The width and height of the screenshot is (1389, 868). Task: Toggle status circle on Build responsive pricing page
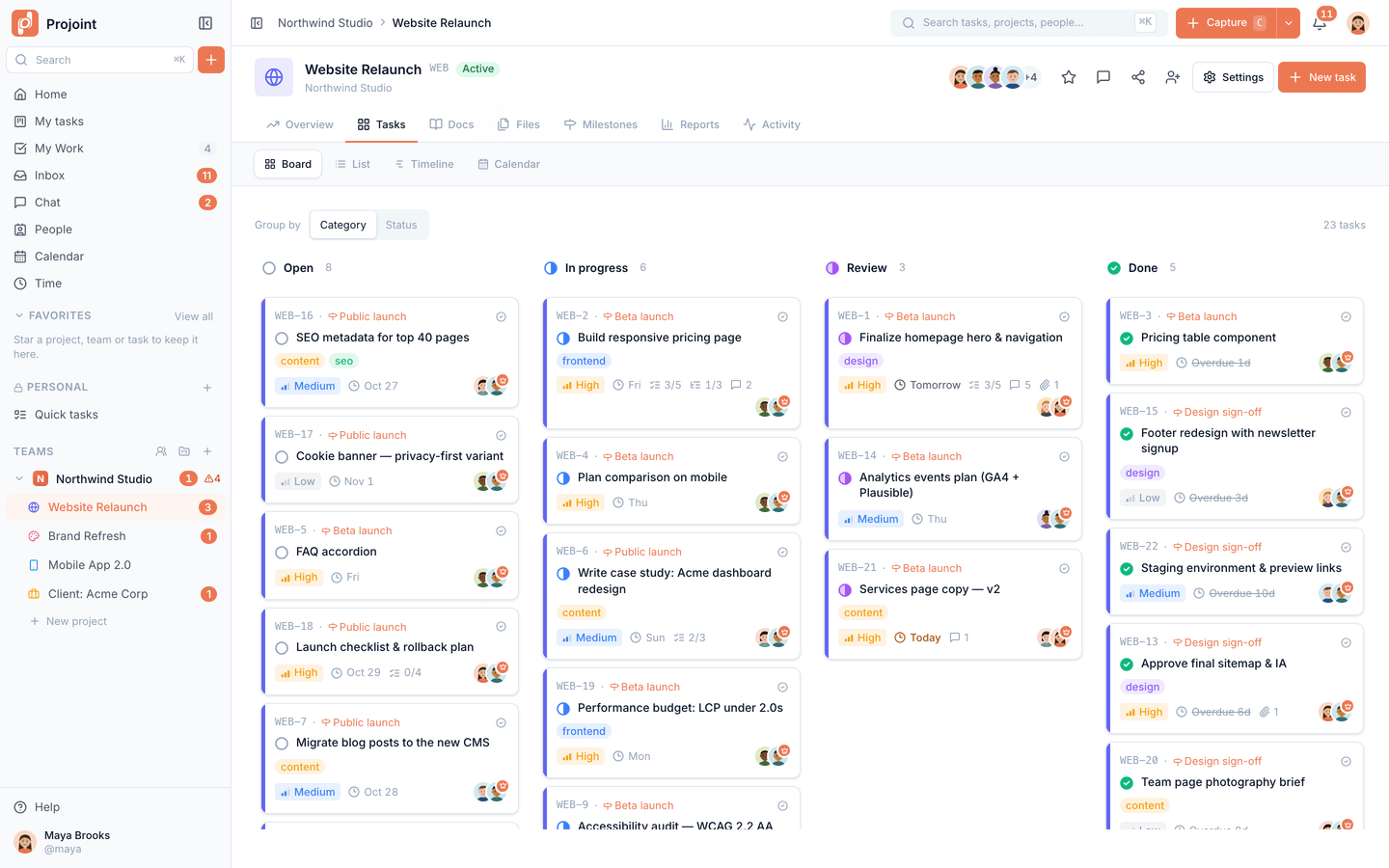tap(563, 339)
